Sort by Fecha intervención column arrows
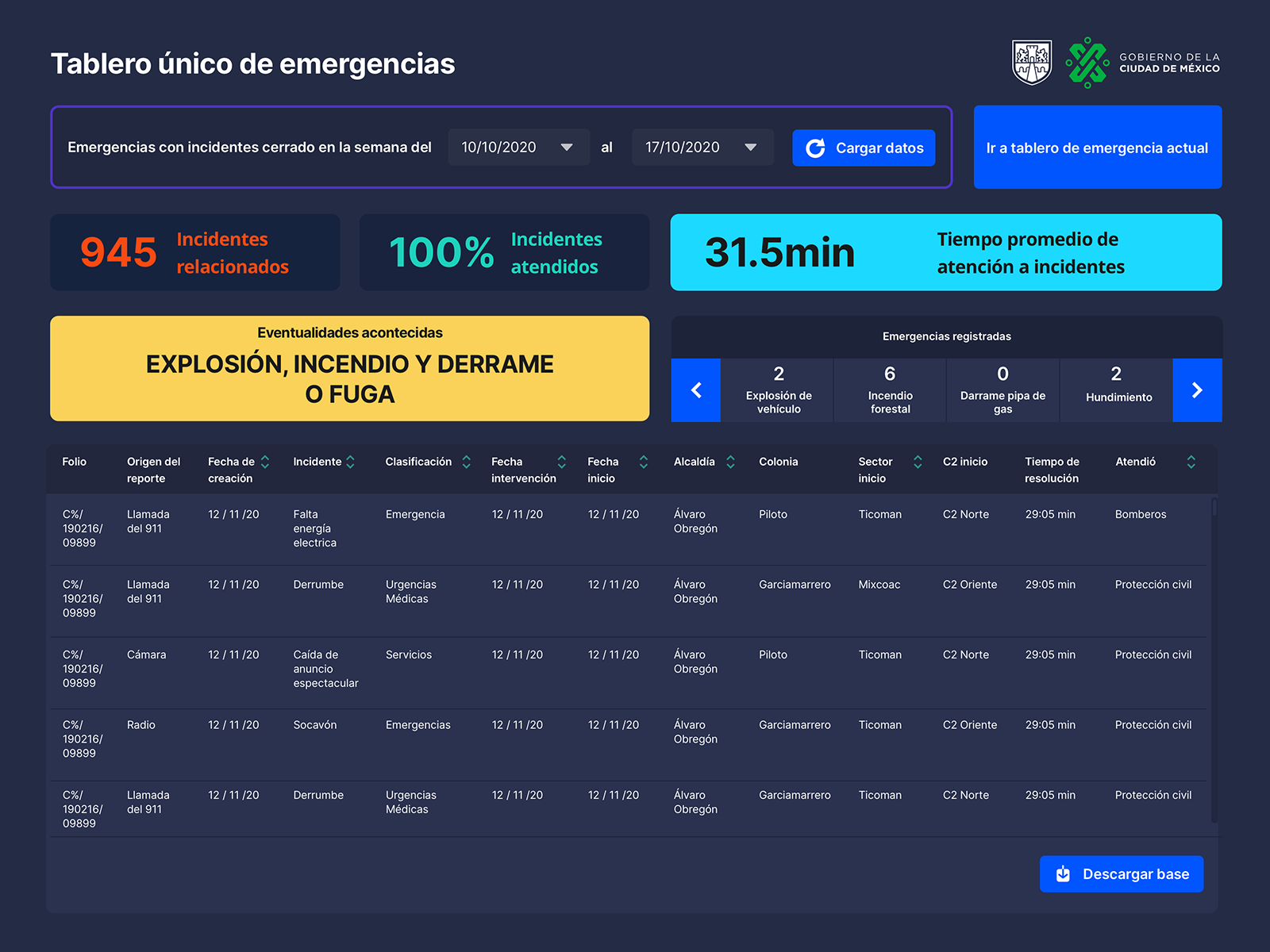1270x952 pixels. pos(562,462)
